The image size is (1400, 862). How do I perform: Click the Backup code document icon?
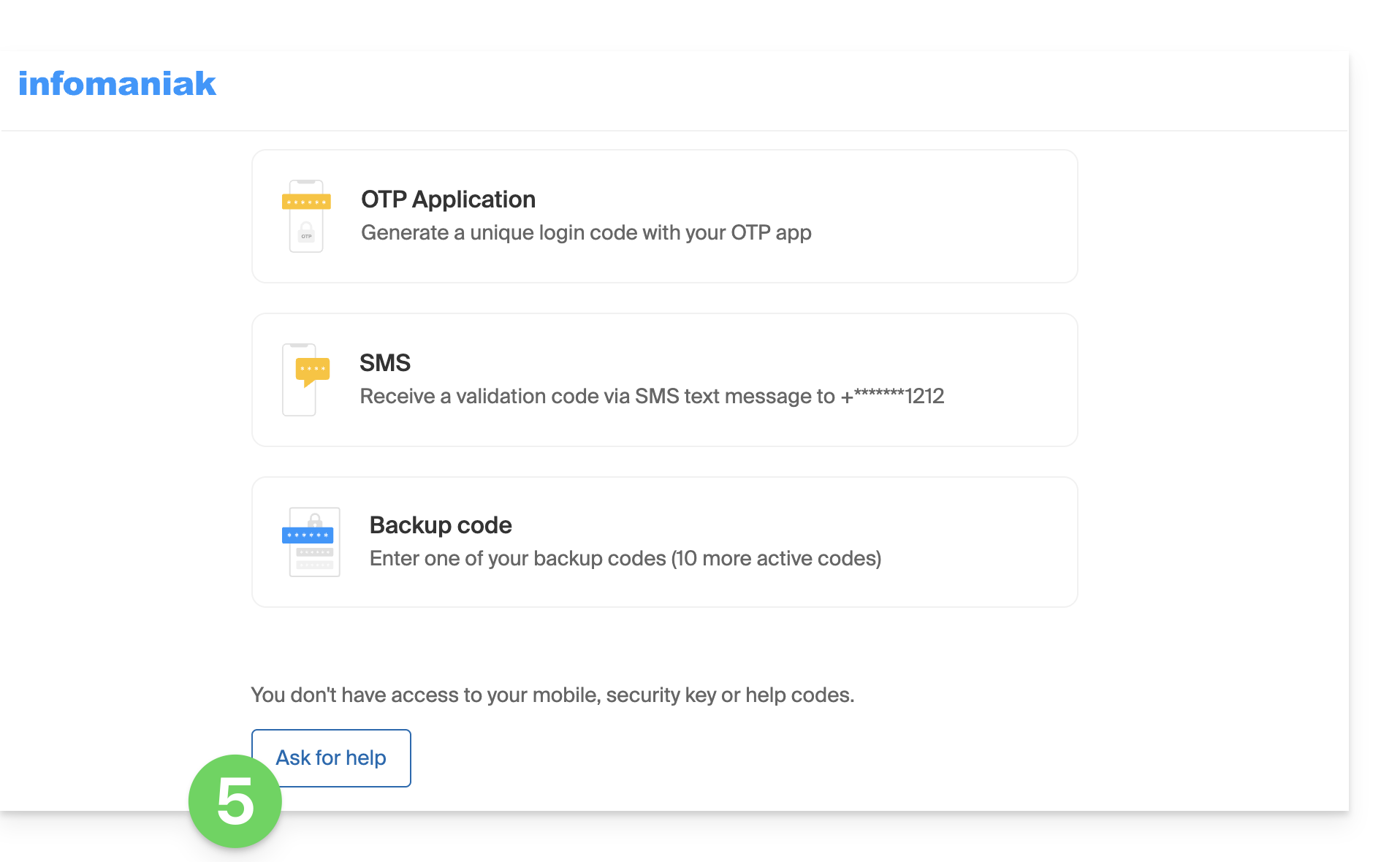tap(311, 542)
